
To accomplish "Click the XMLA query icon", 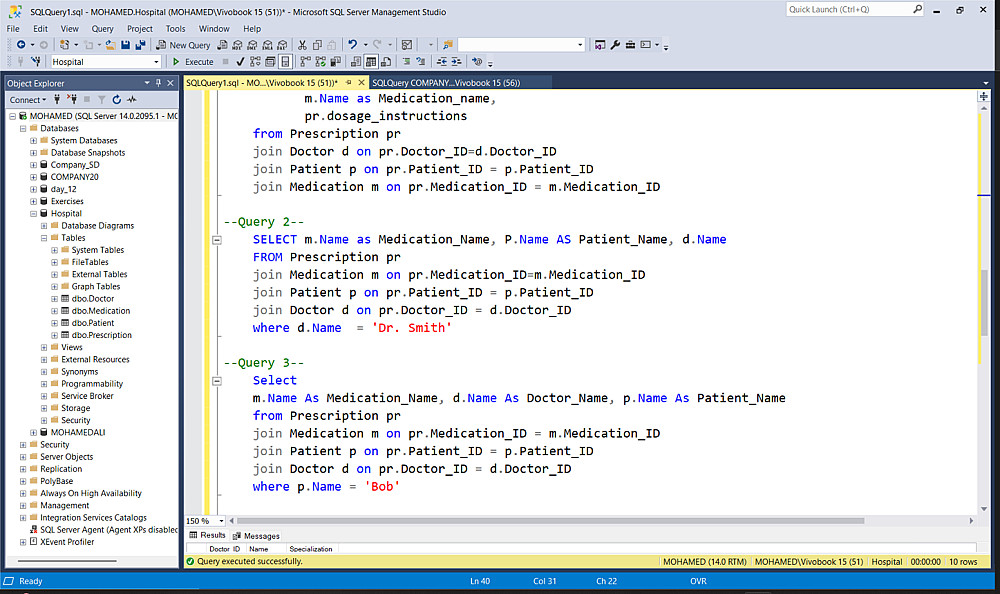I will (267, 45).
